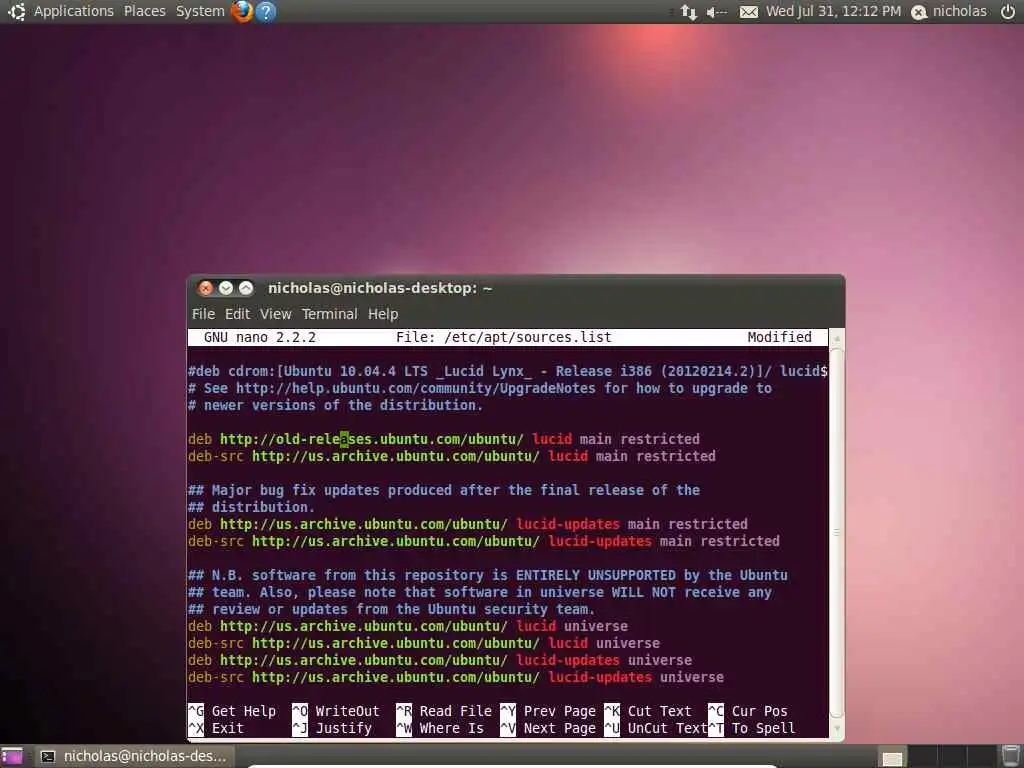Click the '^K Cut Text' nano shortcut
This screenshot has width=1024, height=768.
click(x=647, y=711)
